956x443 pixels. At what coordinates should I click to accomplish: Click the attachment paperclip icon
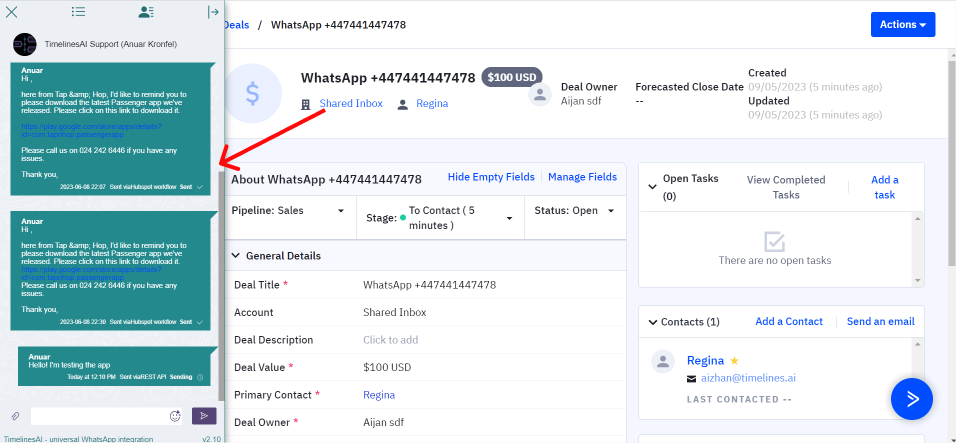point(16,416)
